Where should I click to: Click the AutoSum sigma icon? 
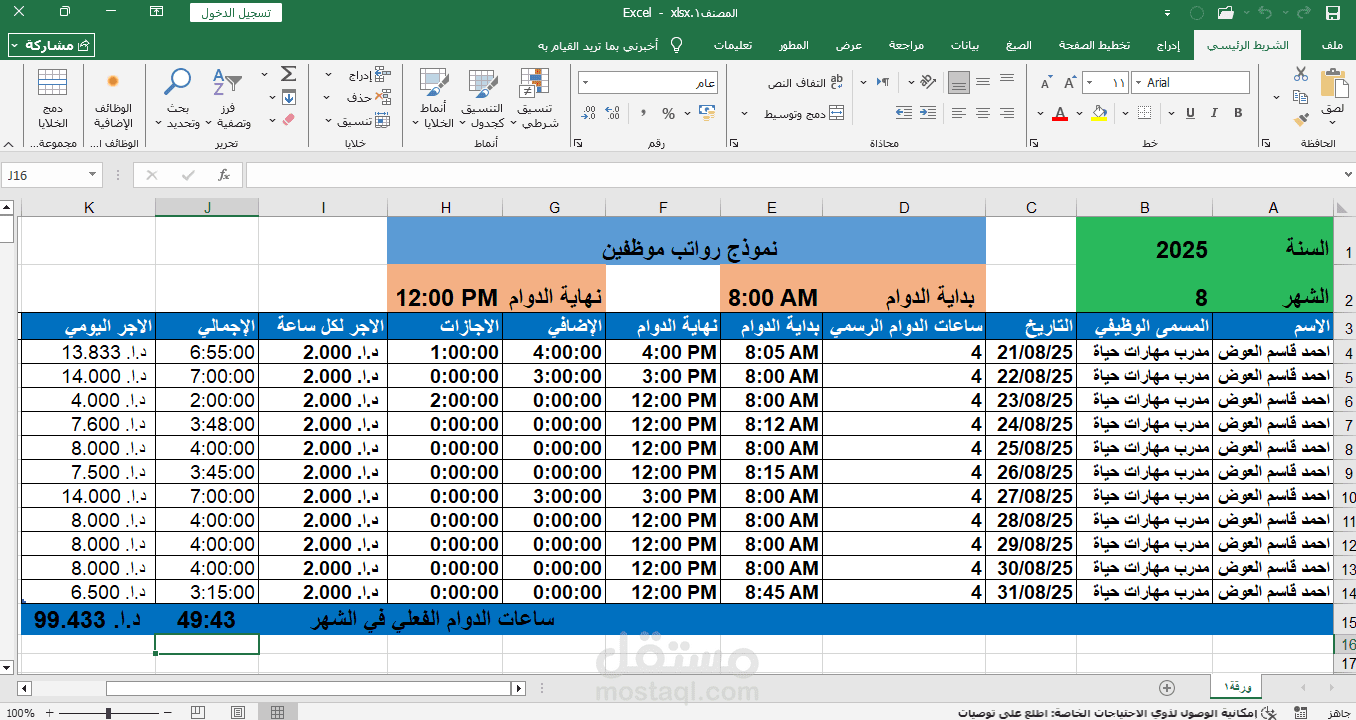tap(288, 74)
